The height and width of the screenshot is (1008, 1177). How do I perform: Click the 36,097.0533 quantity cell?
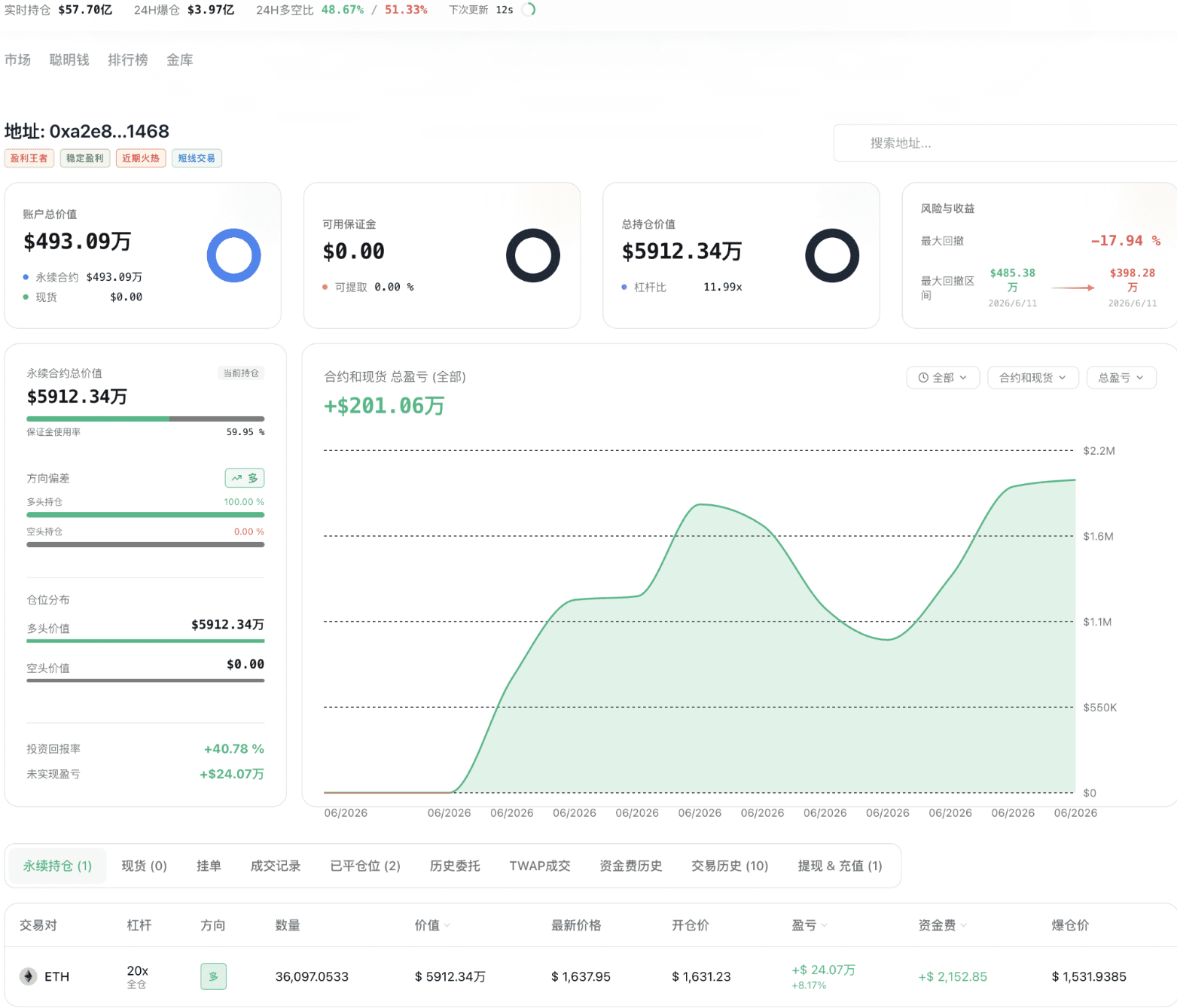(x=312, y=976)
